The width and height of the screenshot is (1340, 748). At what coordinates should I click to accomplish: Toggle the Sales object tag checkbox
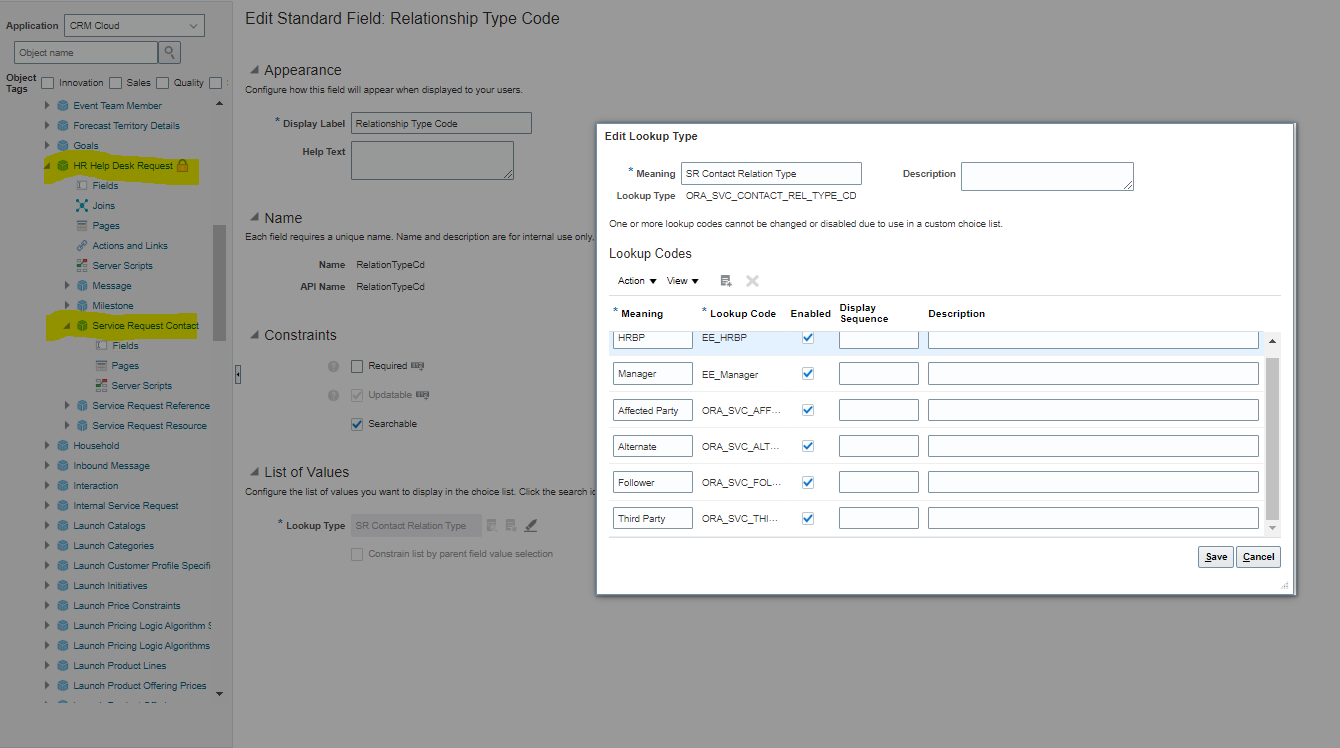(x=116, y=83)
